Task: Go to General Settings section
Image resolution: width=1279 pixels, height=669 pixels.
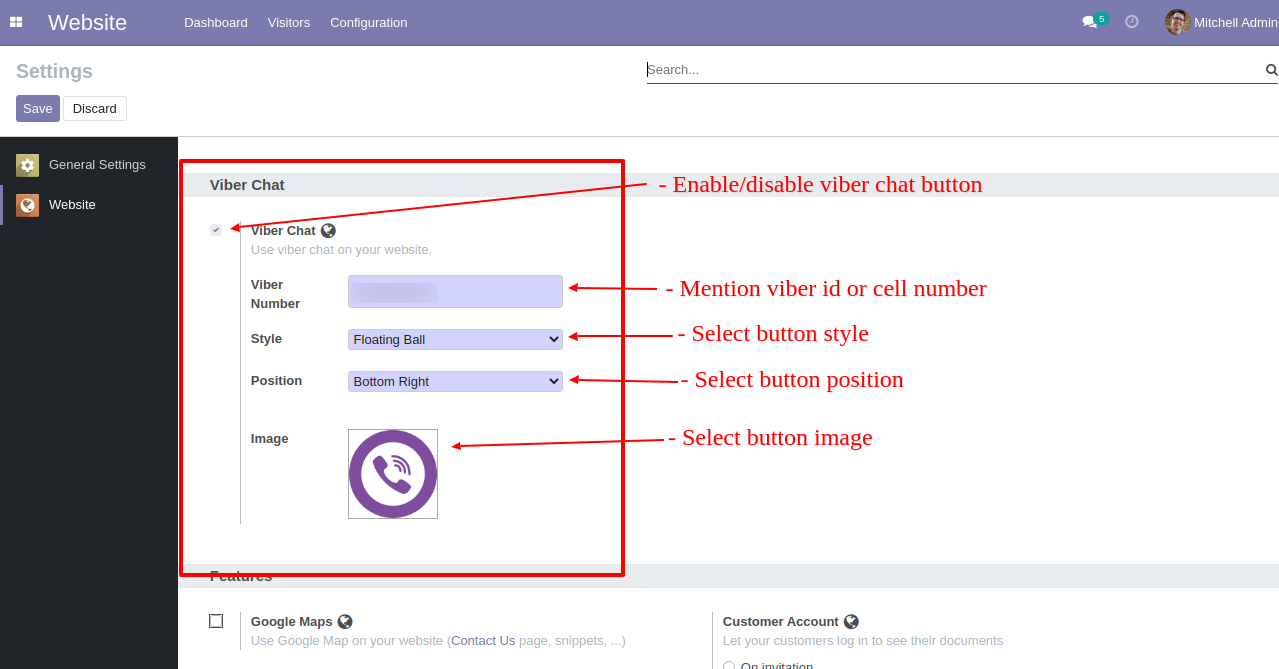Action: [x=89, y=165]
